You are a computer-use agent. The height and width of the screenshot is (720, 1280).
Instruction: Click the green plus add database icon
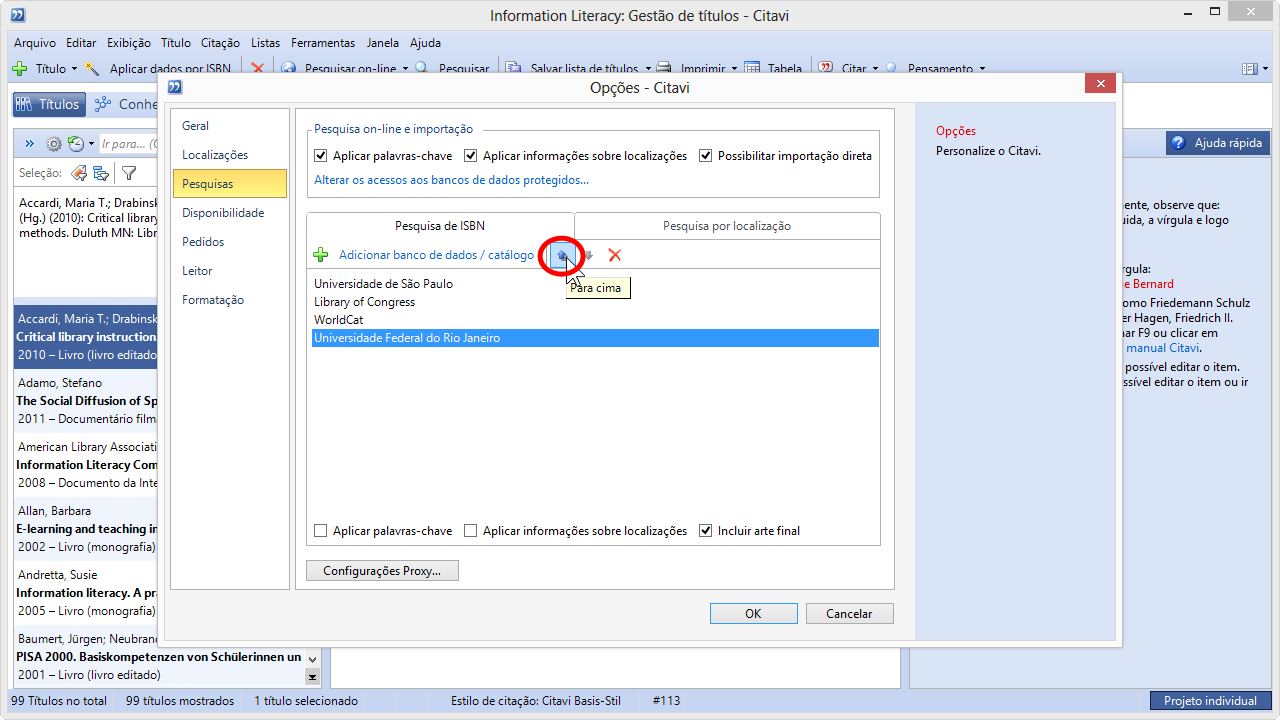[x=321, y=255]
